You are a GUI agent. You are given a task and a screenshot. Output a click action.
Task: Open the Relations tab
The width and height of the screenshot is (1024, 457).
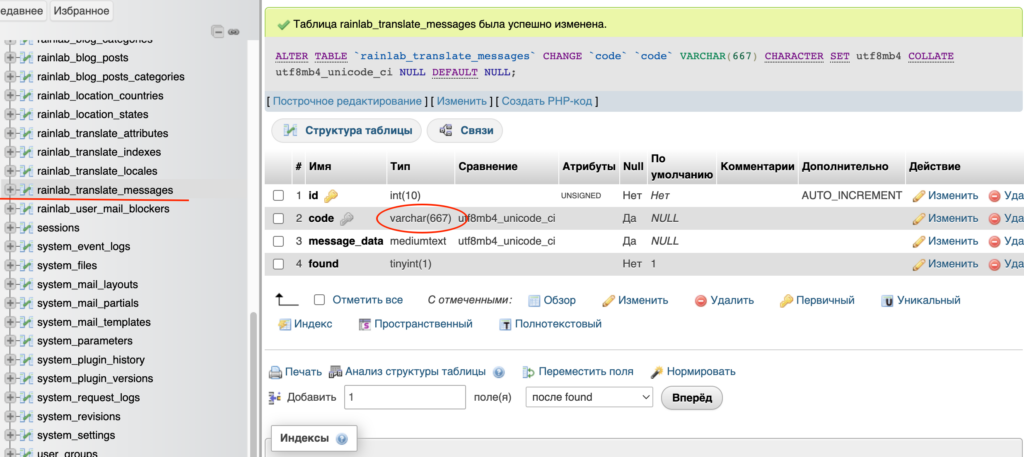465,131
